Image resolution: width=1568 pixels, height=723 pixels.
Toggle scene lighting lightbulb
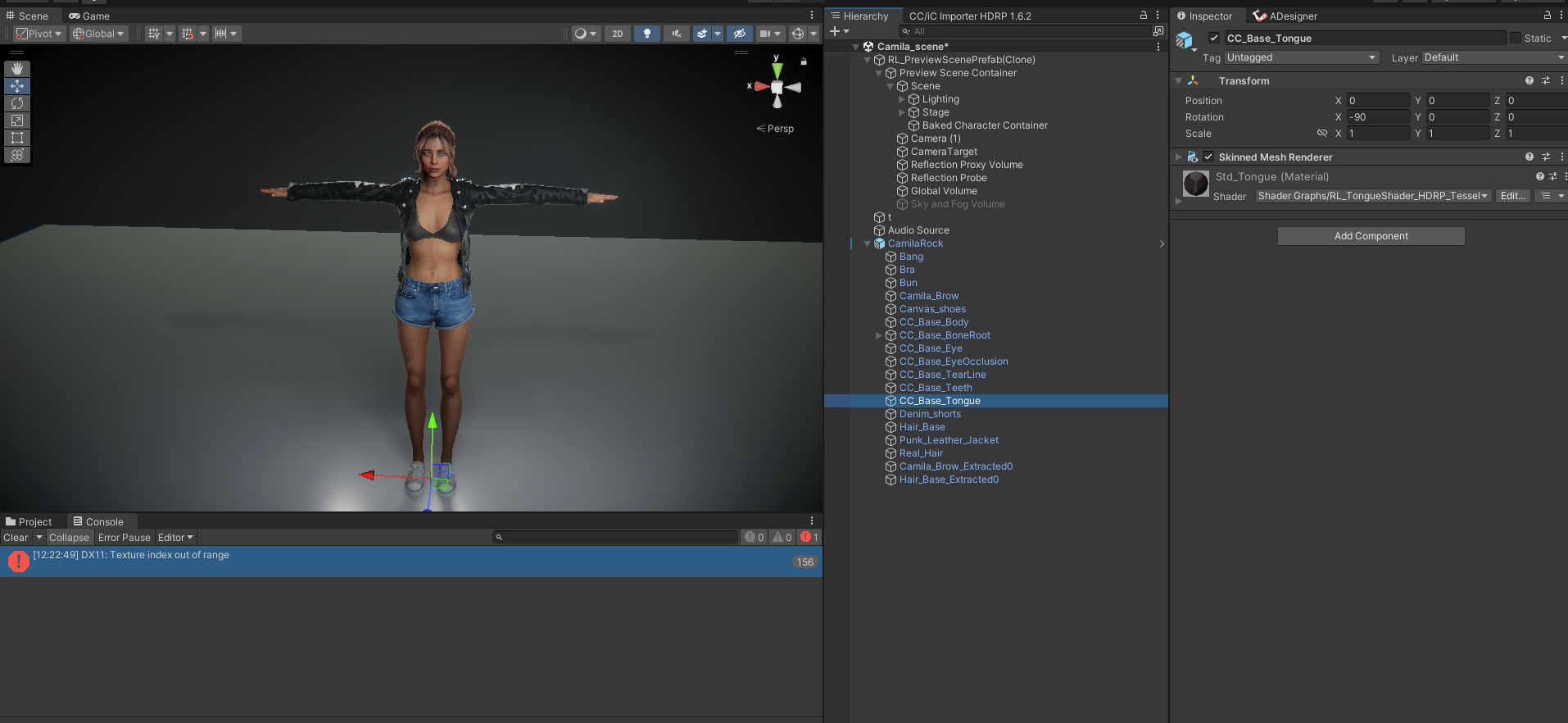(647, 34)
